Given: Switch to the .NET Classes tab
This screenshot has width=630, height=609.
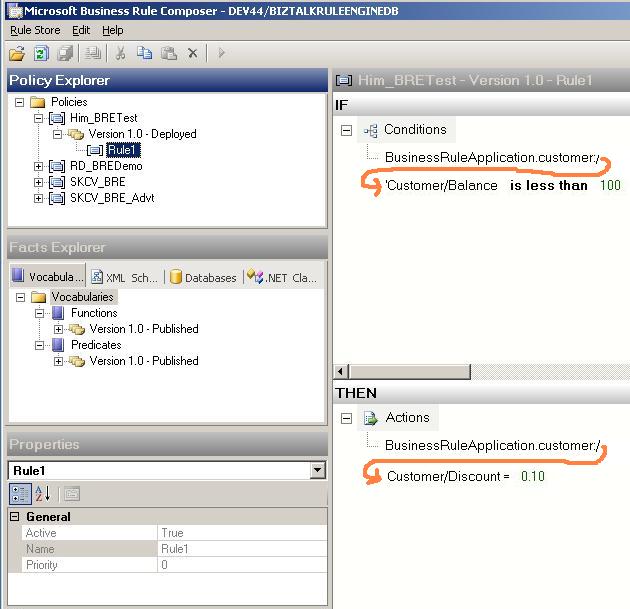Looking at the screenshot, I should pos(282,278).
